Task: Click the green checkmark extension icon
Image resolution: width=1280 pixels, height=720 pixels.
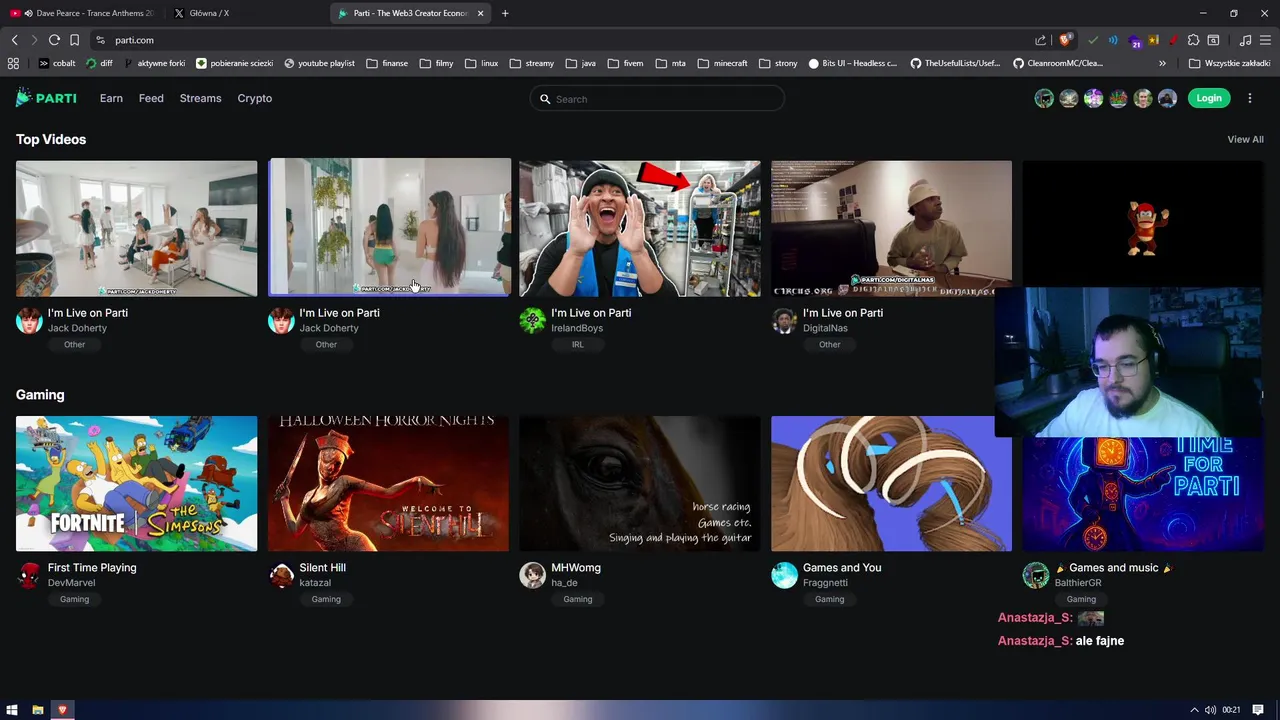Action: pyautogui.click(x=1093, y=40)
